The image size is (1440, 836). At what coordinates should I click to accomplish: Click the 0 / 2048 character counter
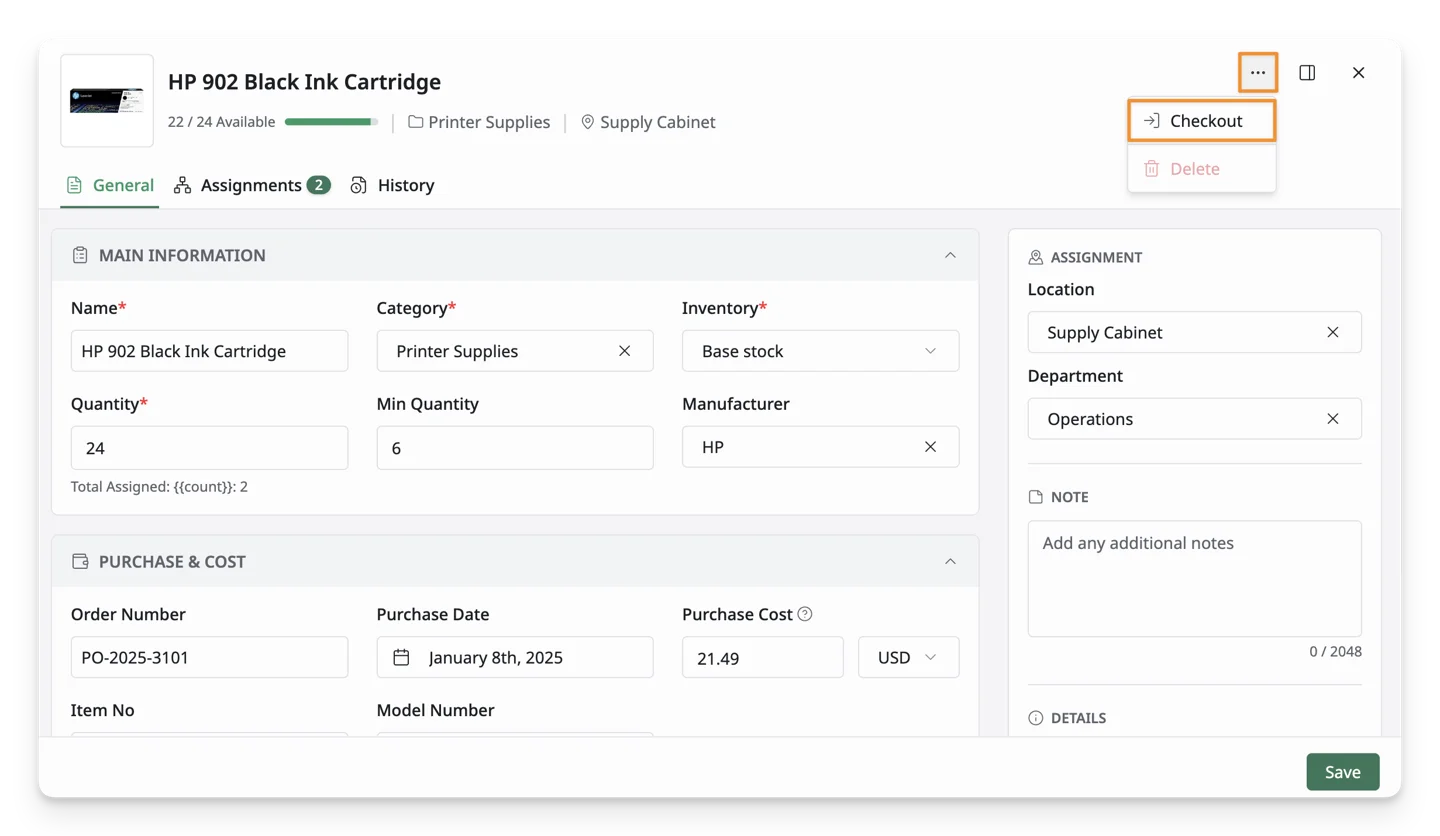1335,651
